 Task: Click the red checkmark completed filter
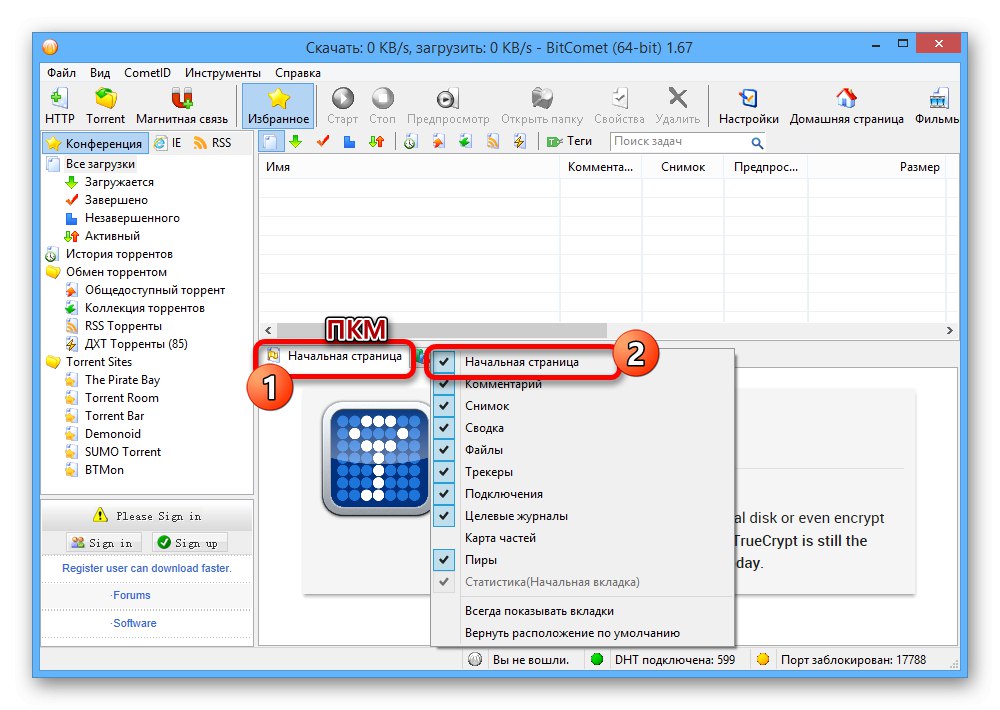pyautogui.click(x=323, y=142)
